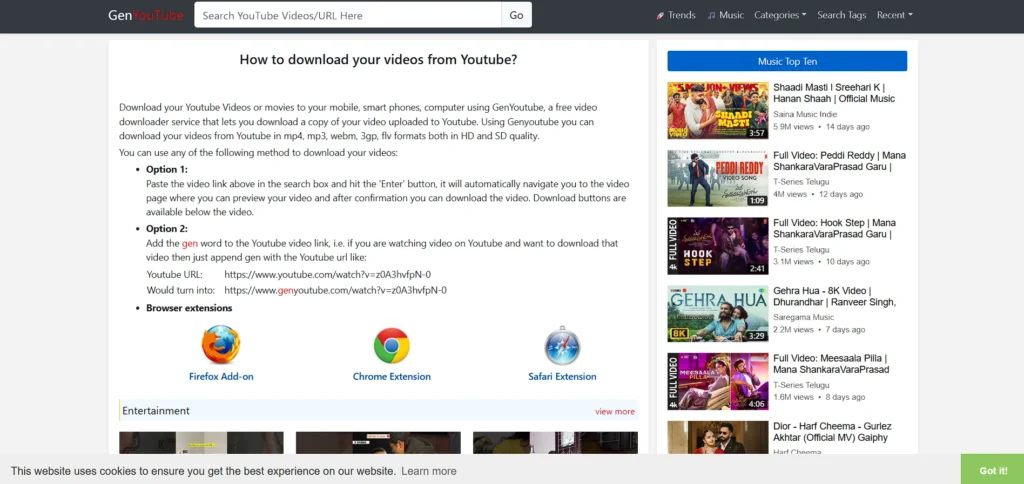The image size is (1024, 484).
Task: Focus the Search YouTube Videos/URL field
Action: click(347, 15)
